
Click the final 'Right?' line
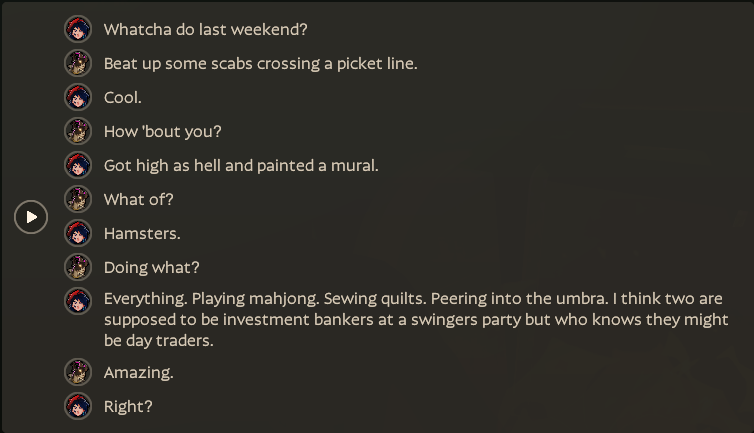[x=128, y=407]
